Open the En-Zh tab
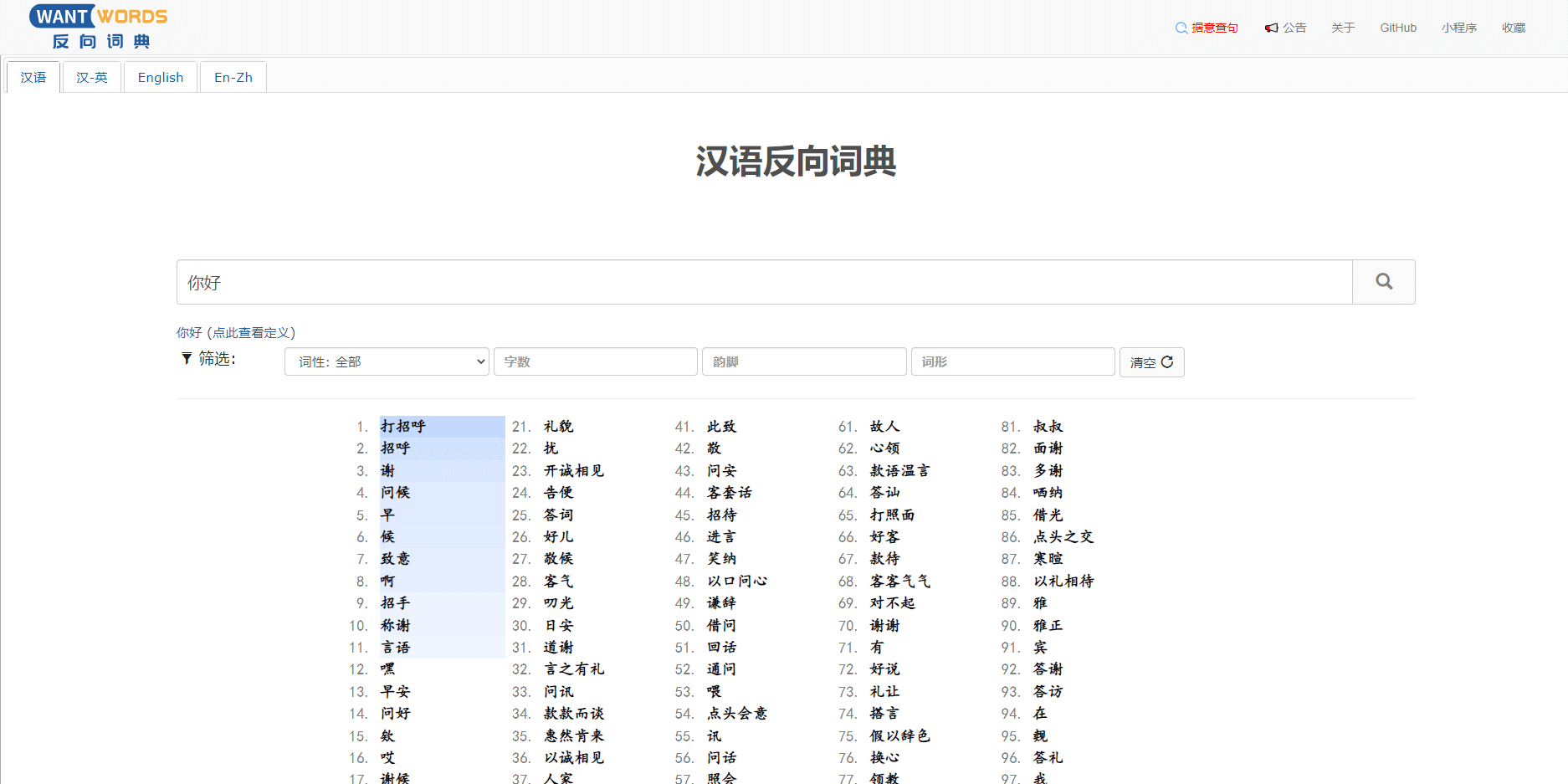This screenshot has width=1568, height=784. 233,77
